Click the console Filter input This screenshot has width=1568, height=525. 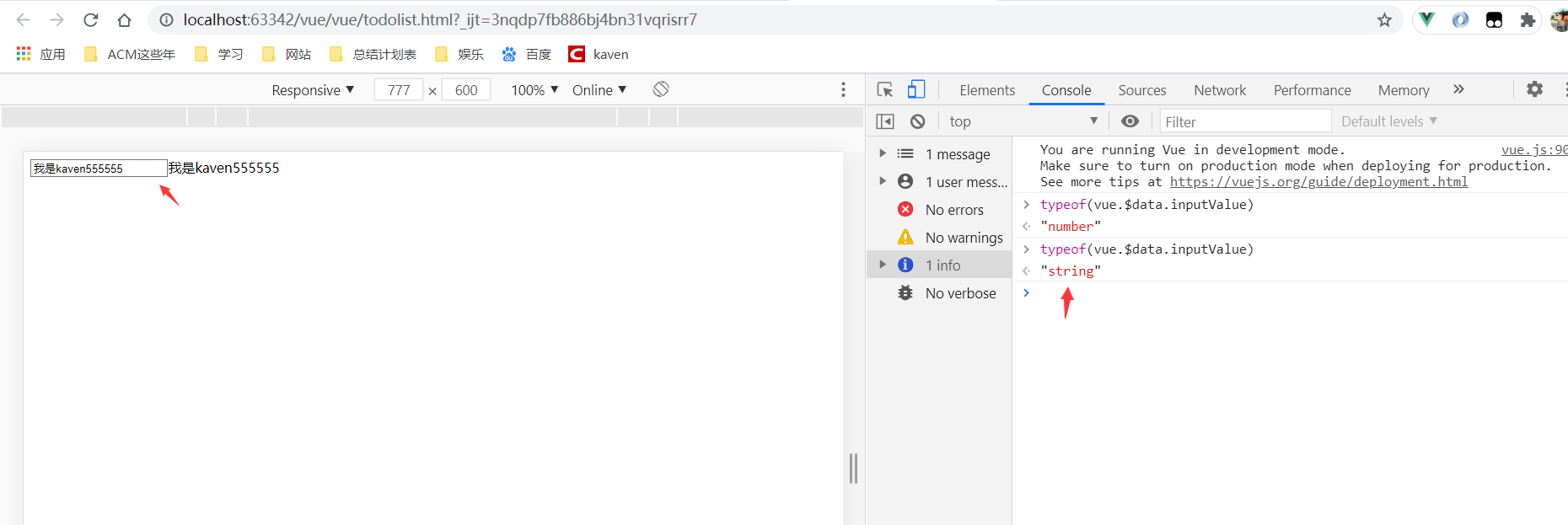(1245, 121)
